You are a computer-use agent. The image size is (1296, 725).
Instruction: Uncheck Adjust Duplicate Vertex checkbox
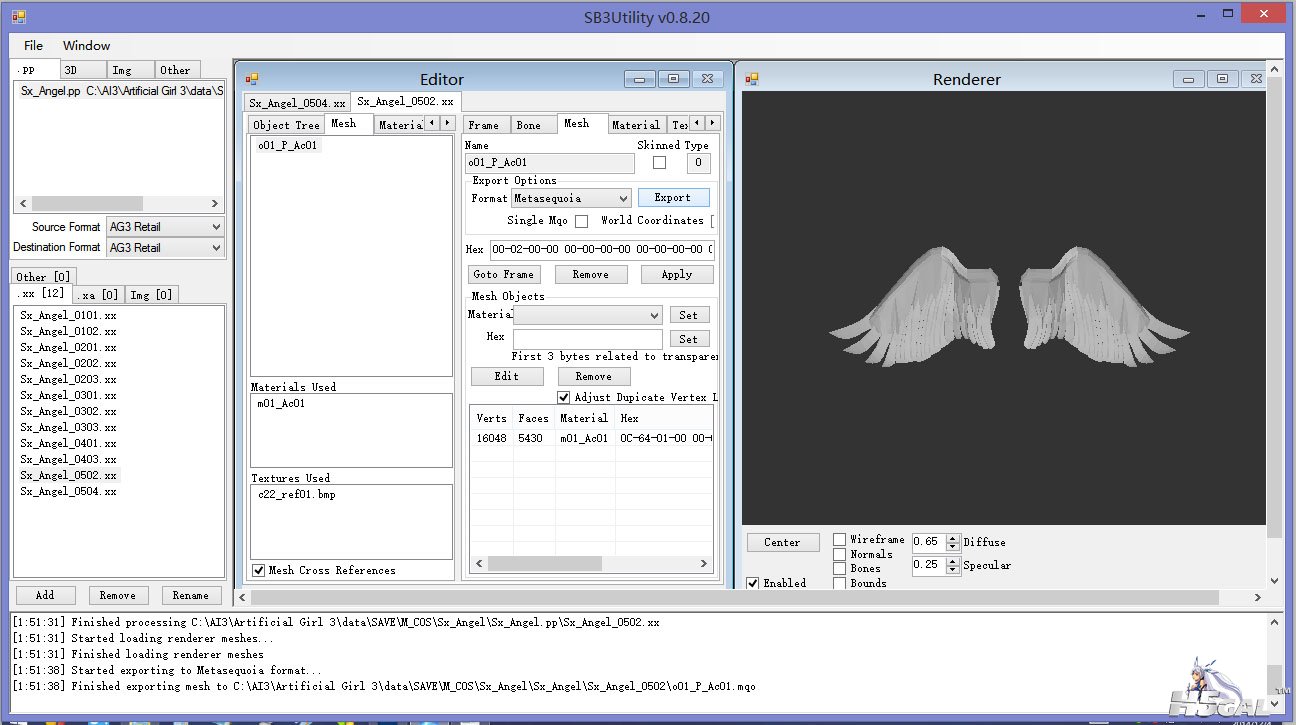pyautogui.click(x=564, y=397)
